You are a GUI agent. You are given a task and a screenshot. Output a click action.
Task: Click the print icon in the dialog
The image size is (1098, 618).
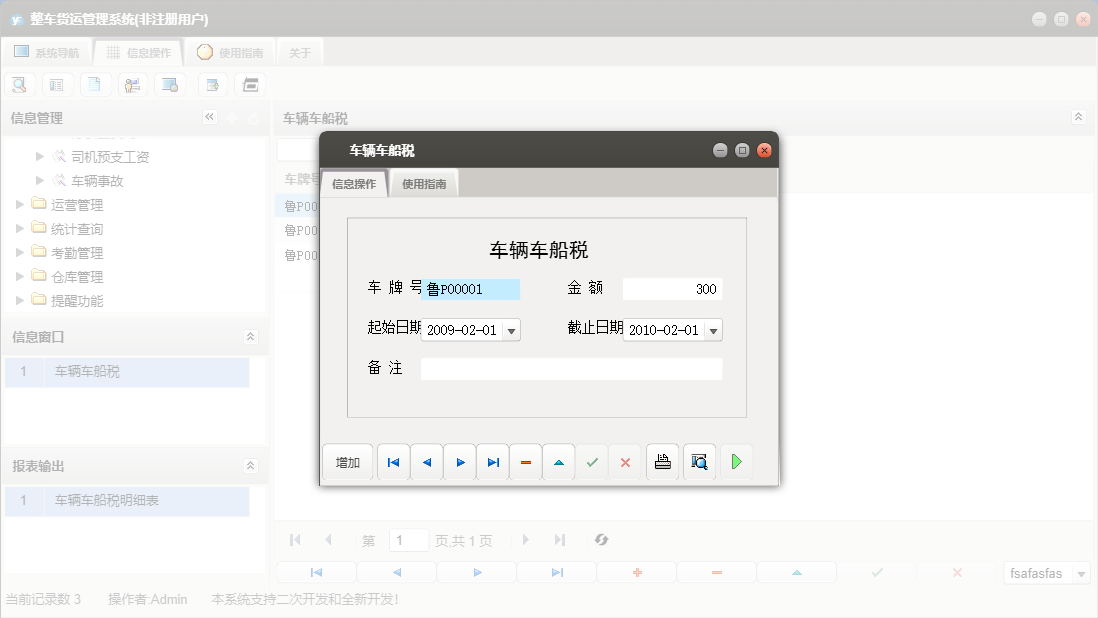[x=662, y=461]
